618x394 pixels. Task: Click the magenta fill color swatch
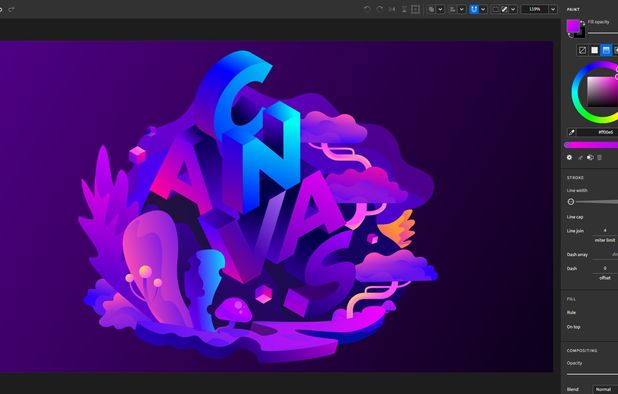pos(573,26)
